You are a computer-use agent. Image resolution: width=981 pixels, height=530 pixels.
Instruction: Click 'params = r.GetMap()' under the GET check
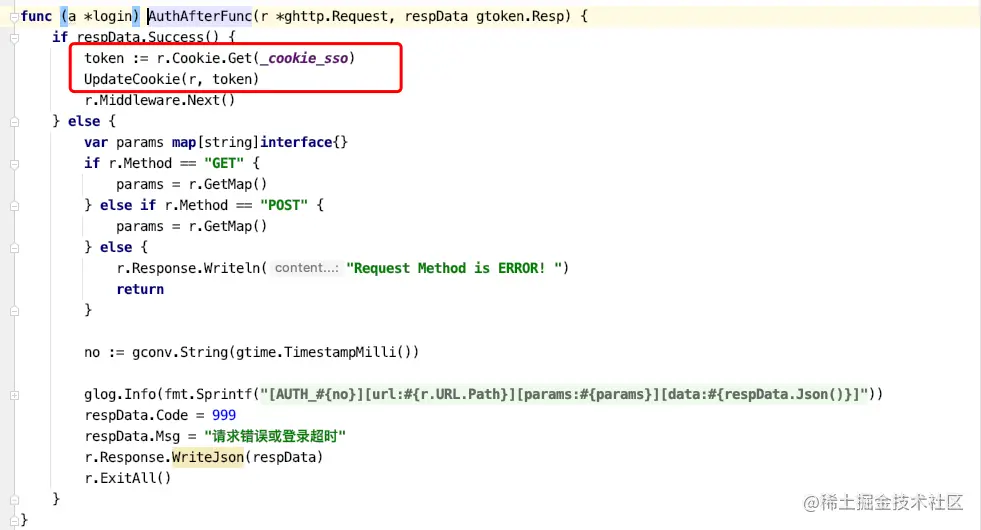191,184
